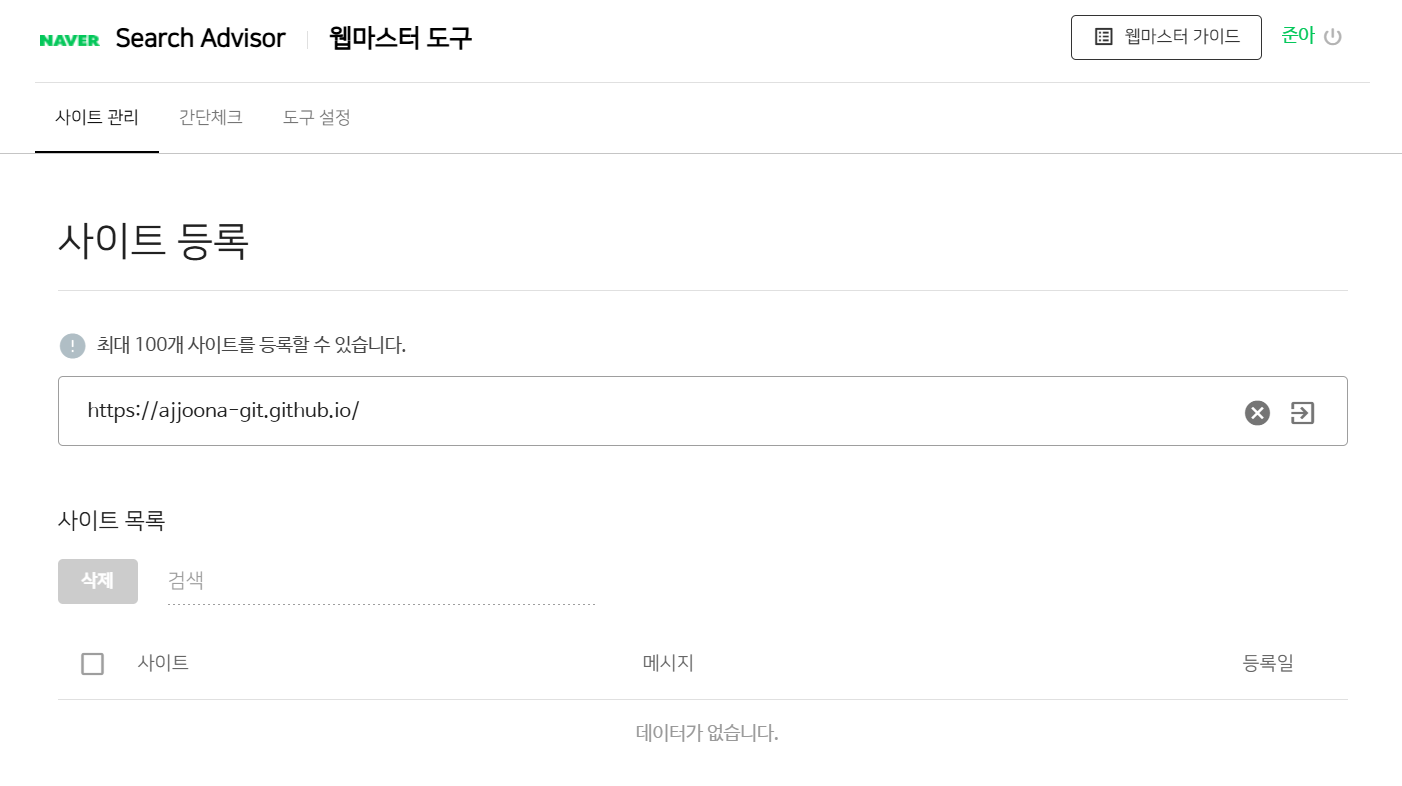Open the 웹마스터 가이드 button
Viewport: 1402px width, 786px height.
click(1166, 37)
